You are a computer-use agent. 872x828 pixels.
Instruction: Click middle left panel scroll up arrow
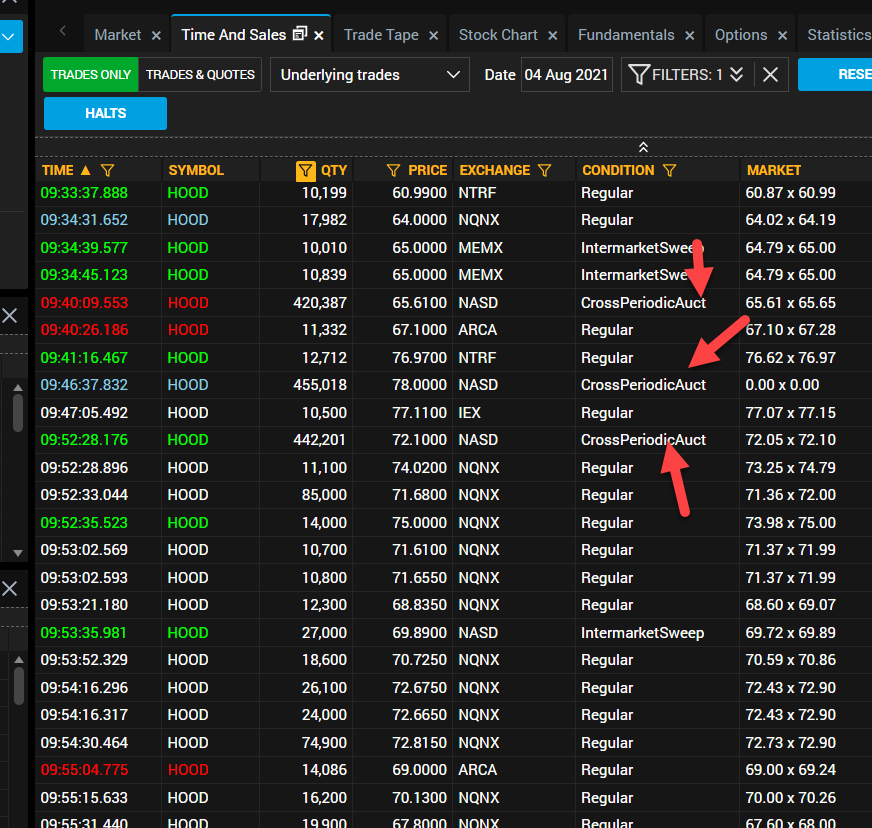click(18, 388)
